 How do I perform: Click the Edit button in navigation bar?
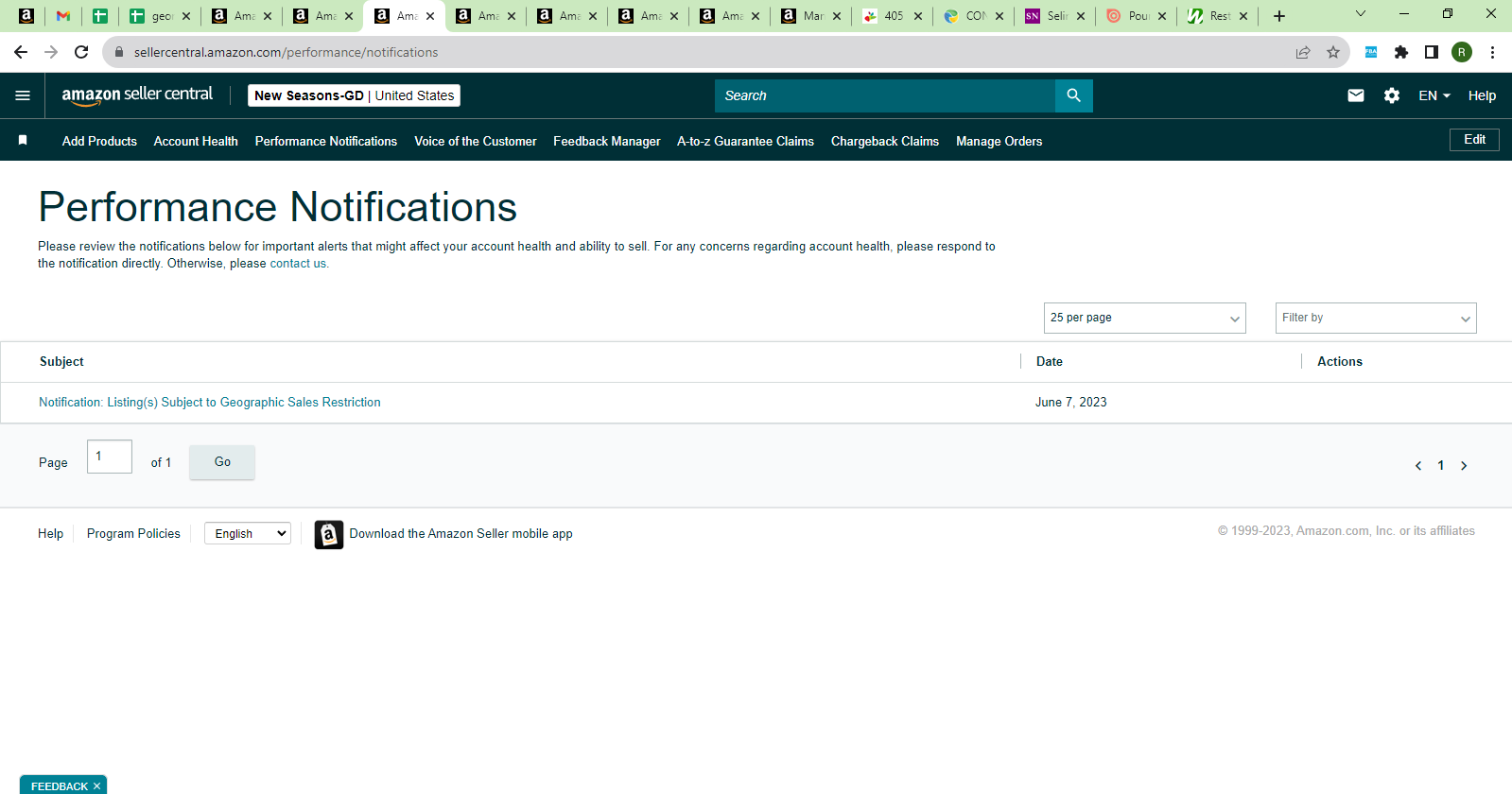[x=1474, y=140]
